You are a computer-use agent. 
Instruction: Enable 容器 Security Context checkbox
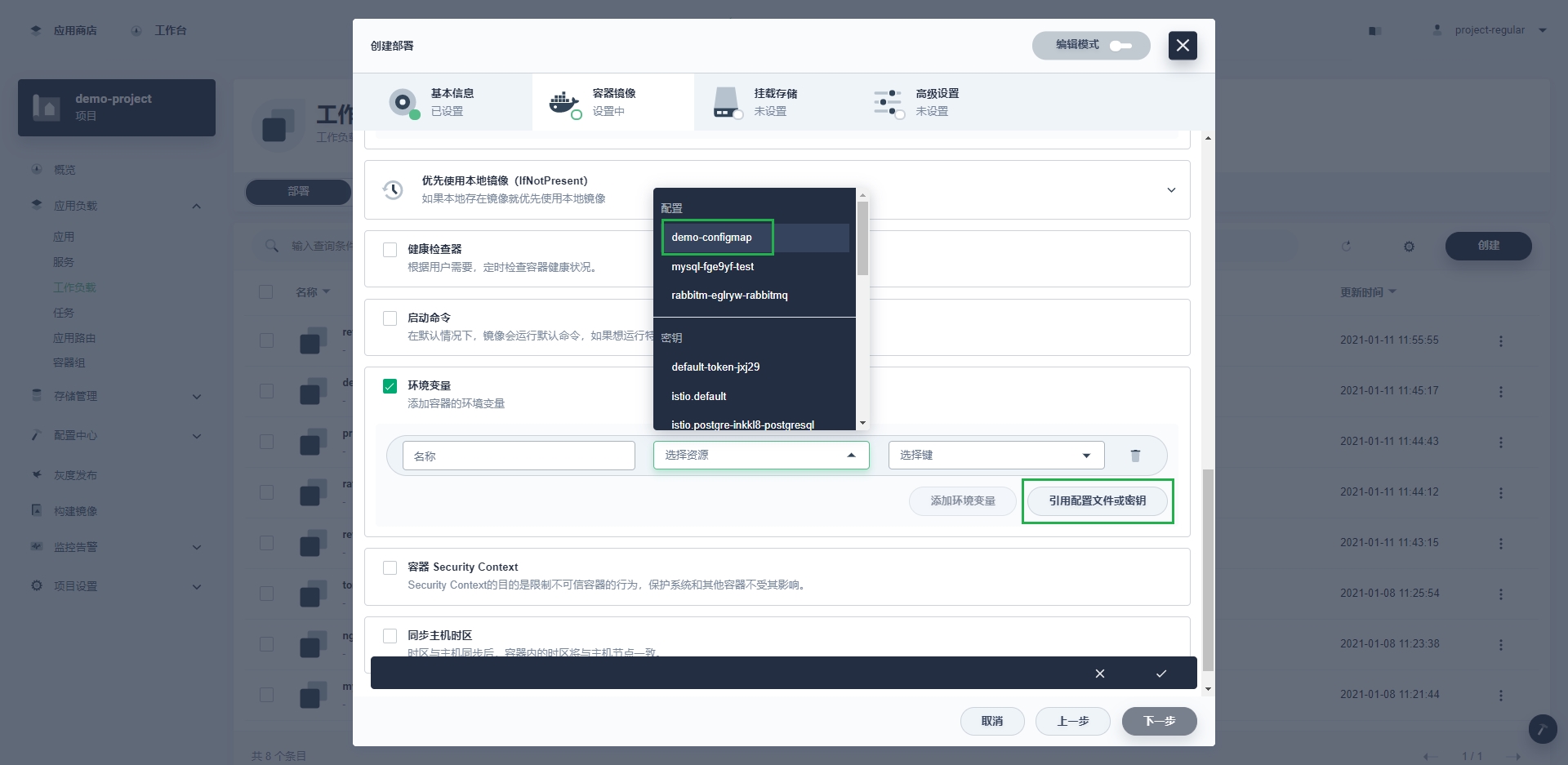pyautogui.click(x=390, y=567)
